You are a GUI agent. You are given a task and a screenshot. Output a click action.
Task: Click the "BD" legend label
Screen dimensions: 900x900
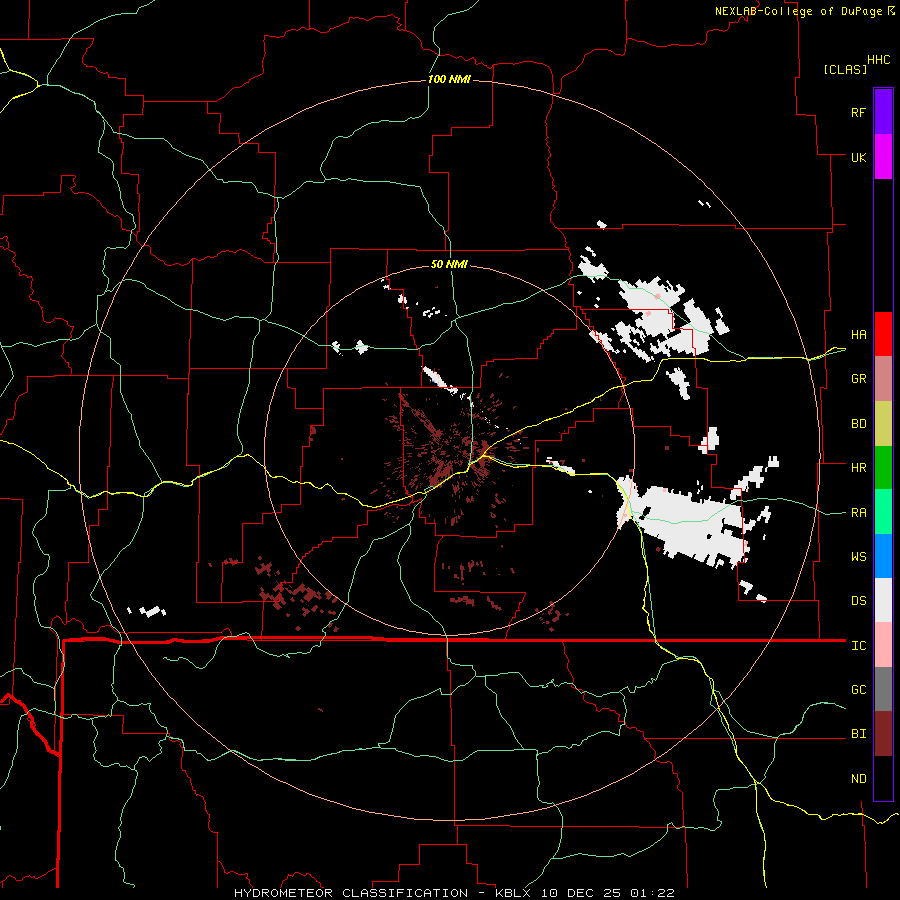859,424
